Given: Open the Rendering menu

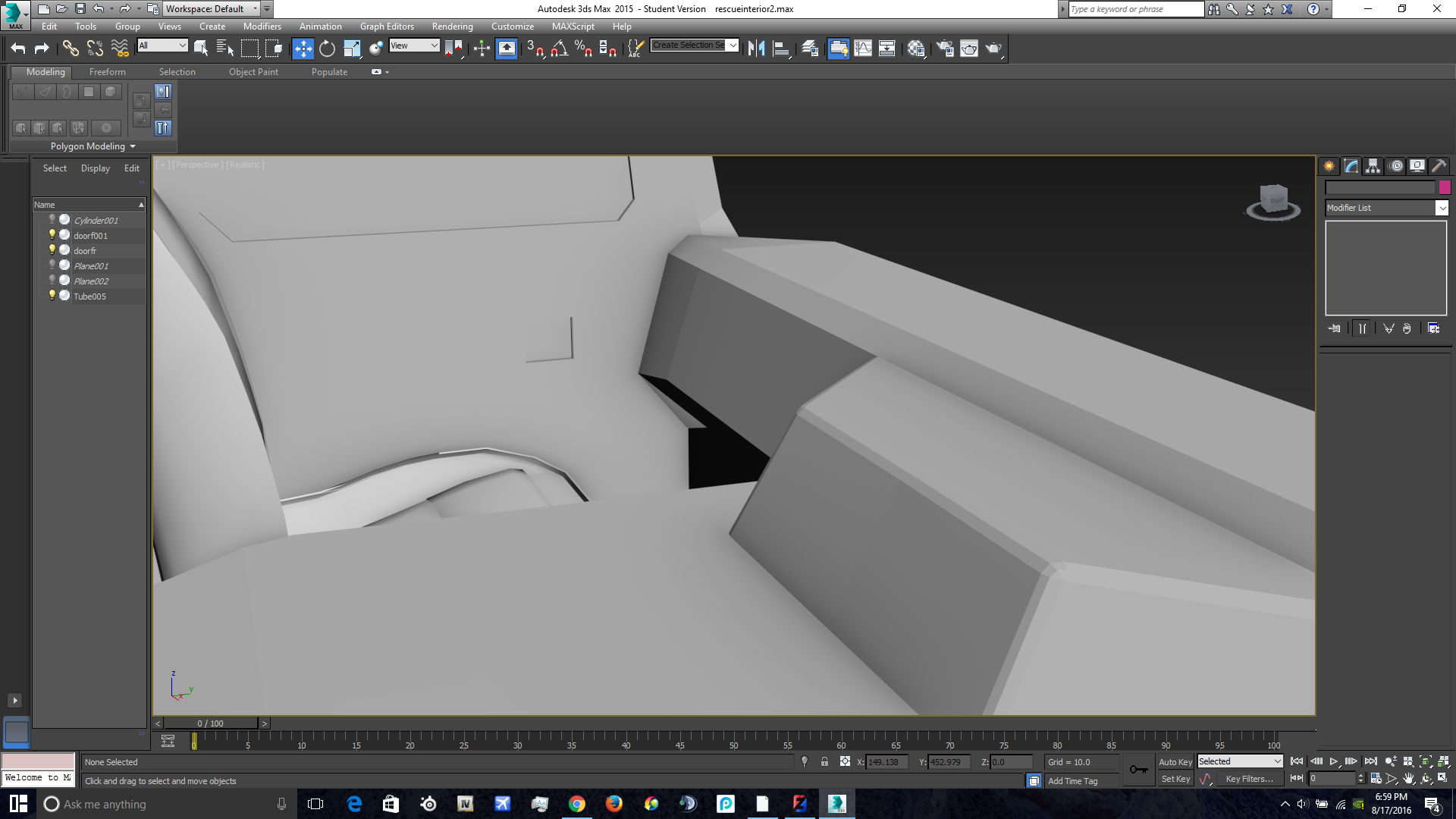Looking at the screenshot, I should pyautogui.click(x=452, y=27).
